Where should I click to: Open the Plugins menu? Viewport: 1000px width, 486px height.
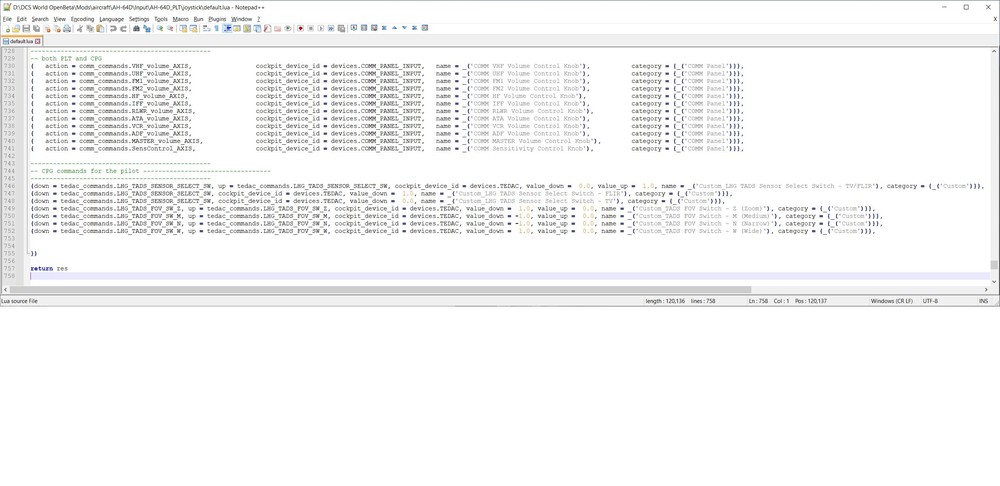(217, 19)
